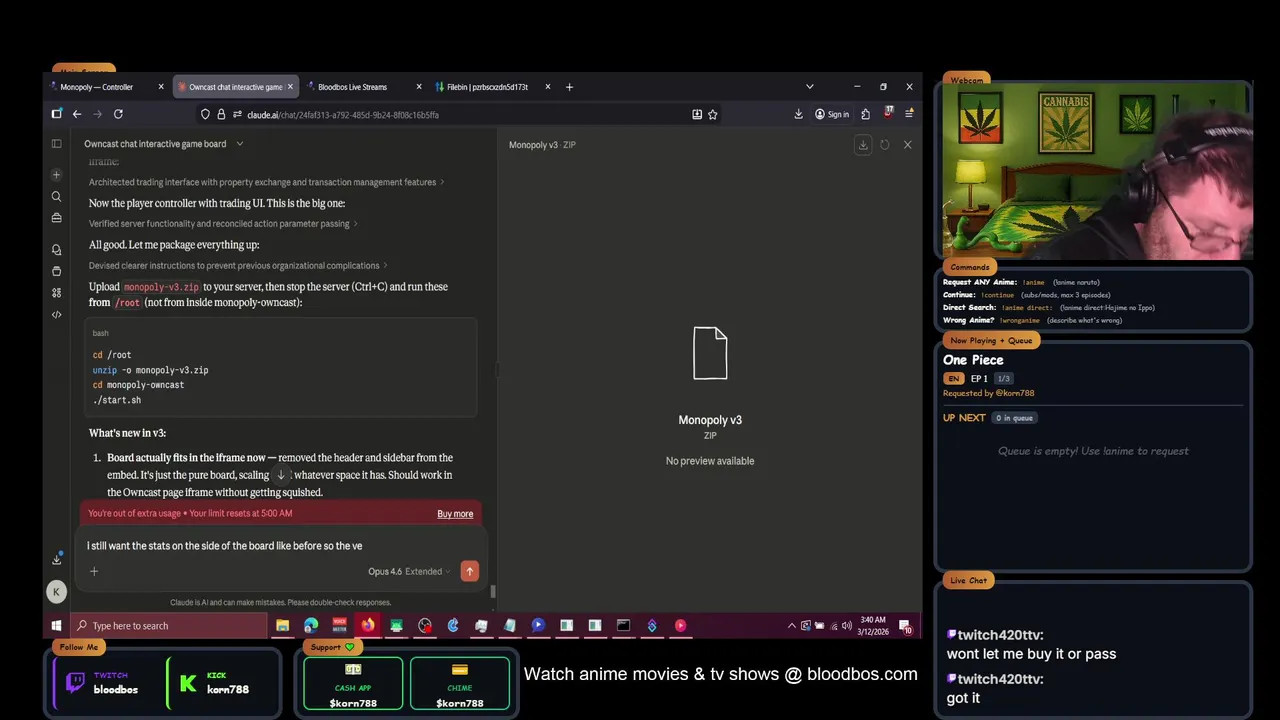Open the Code icon in Claude sidebar
Screen dimensions: 1280x720
56,314
